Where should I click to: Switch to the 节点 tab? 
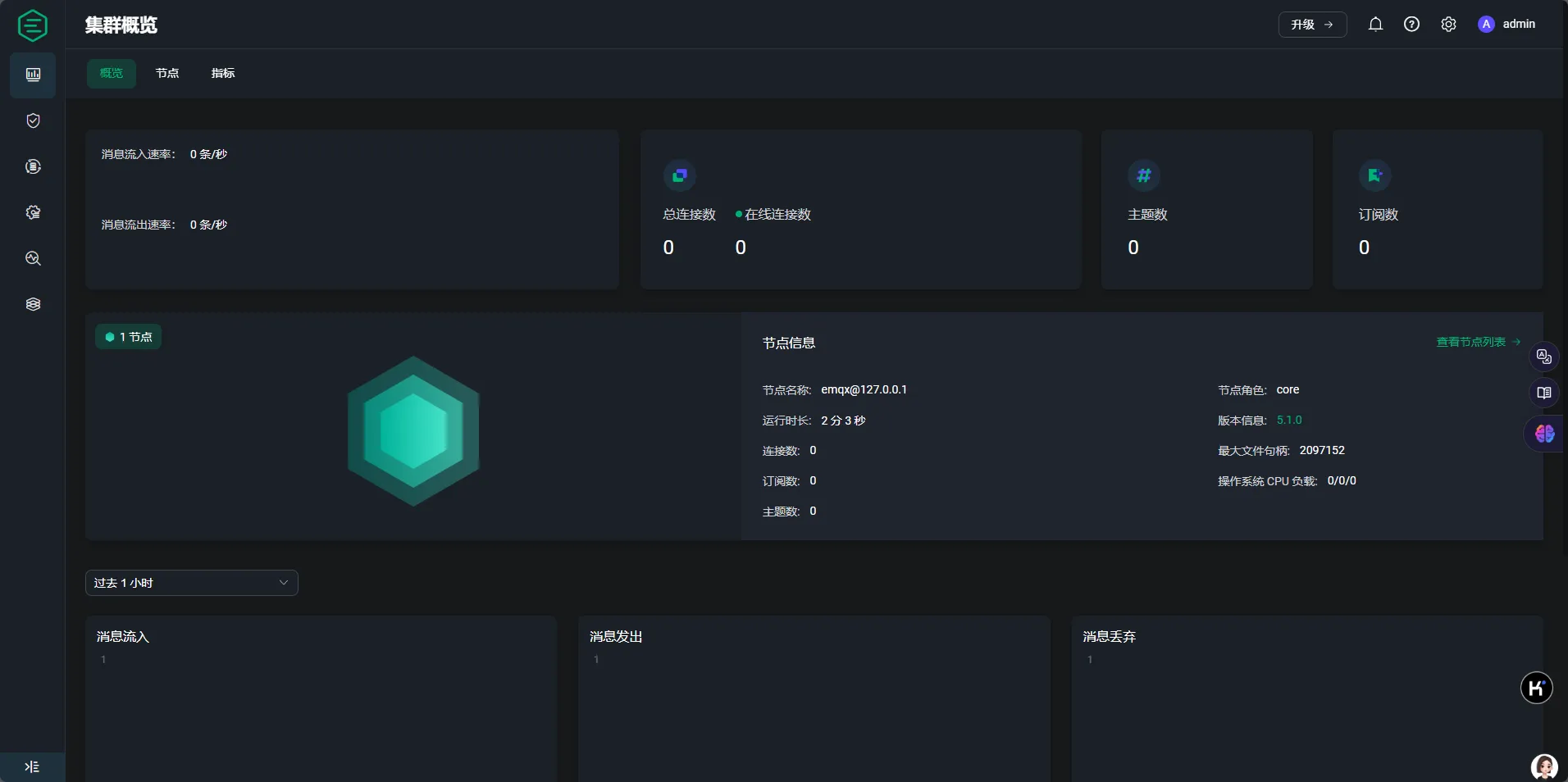[167, 73]
